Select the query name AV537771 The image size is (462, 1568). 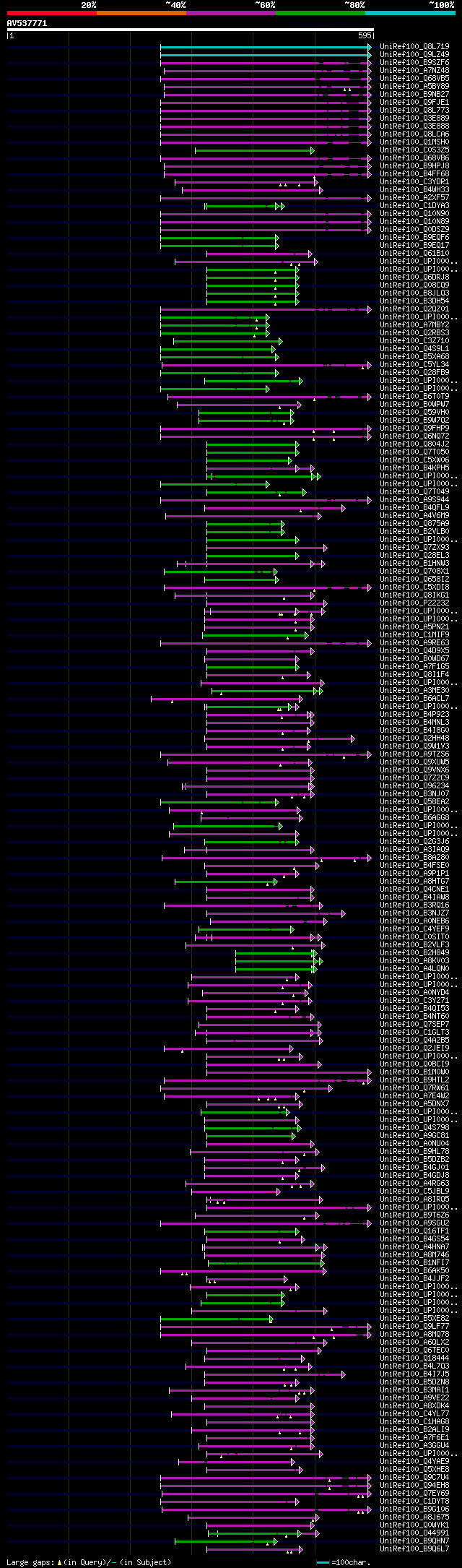[x=27, y=23]
